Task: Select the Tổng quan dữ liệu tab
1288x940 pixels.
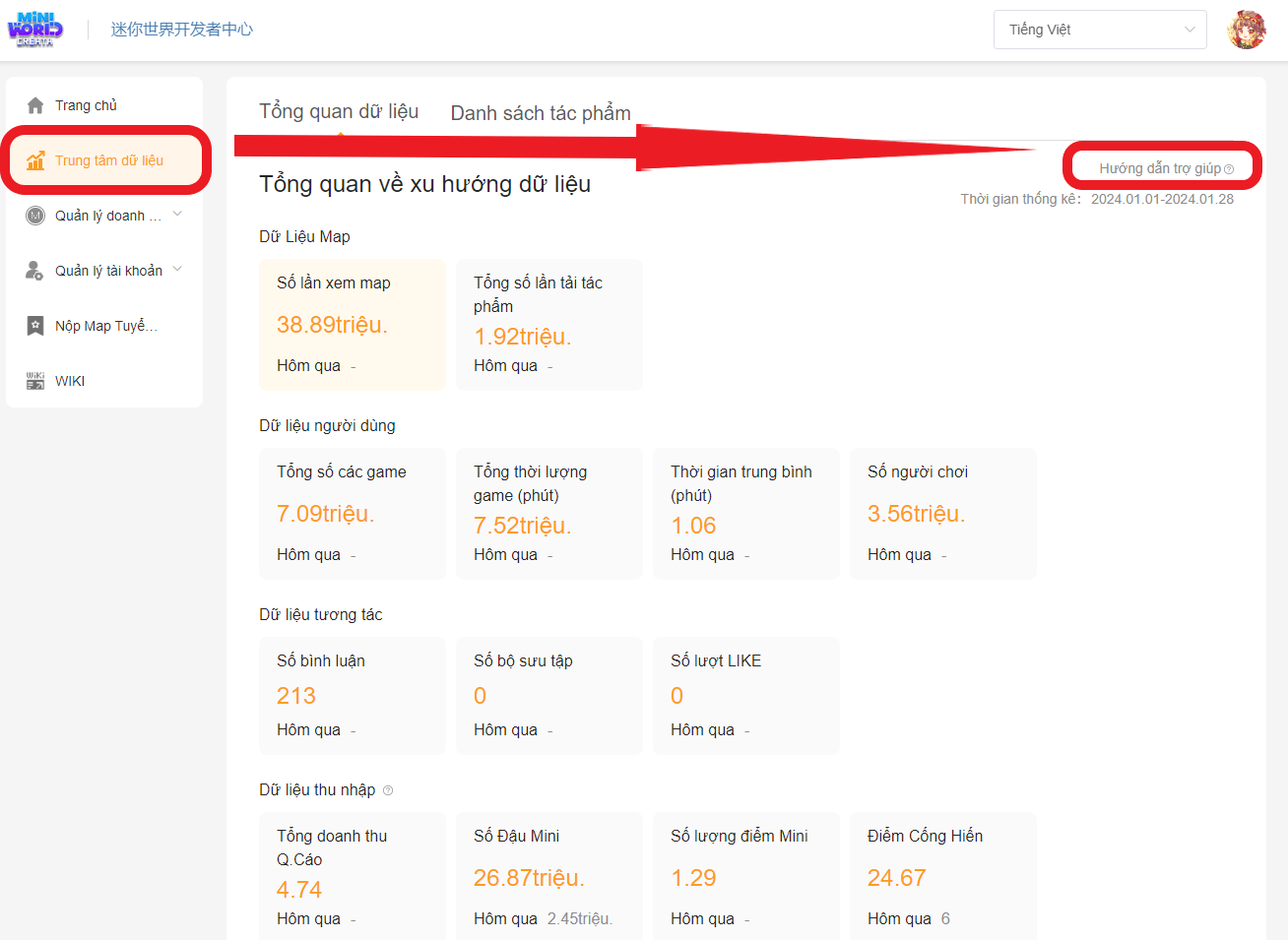Action: [x=339, y=111]
